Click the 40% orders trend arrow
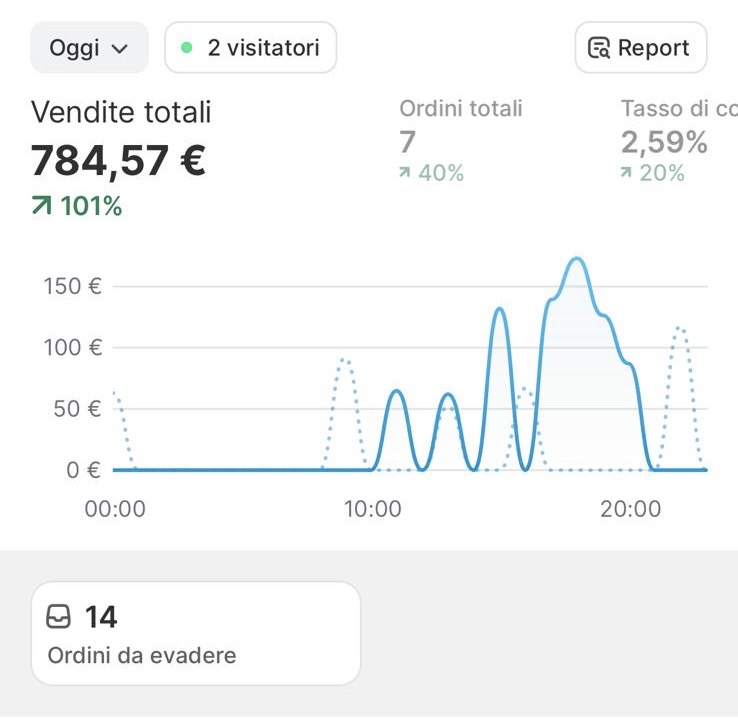The height and width of the screenshot is (718, 738). coord(404,172)
